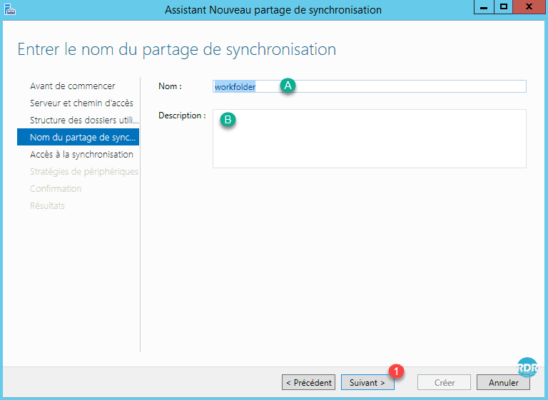Click inside the Description text area
This screenshot has height=400, width=548.
coord(369,138)
